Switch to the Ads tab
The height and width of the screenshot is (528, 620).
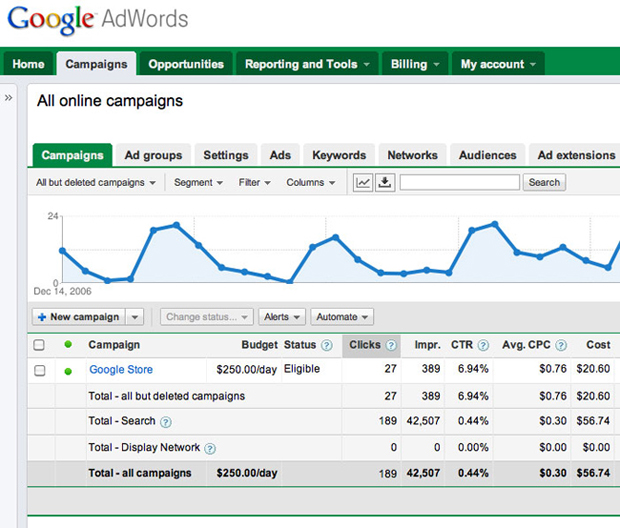coord(280,155)
